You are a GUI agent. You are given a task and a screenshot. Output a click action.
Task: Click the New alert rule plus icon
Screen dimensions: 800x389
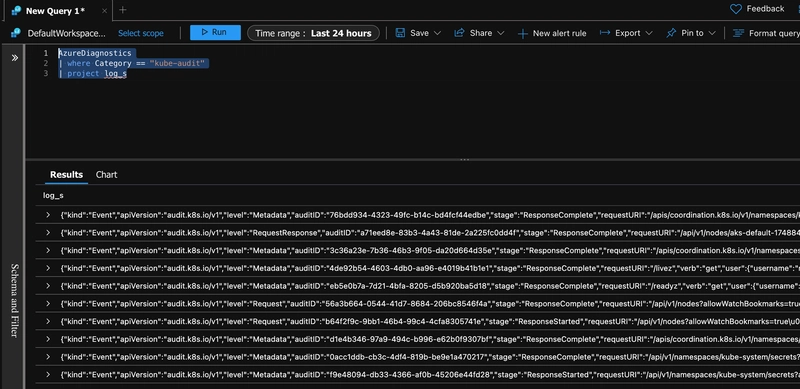pos(522,34)
